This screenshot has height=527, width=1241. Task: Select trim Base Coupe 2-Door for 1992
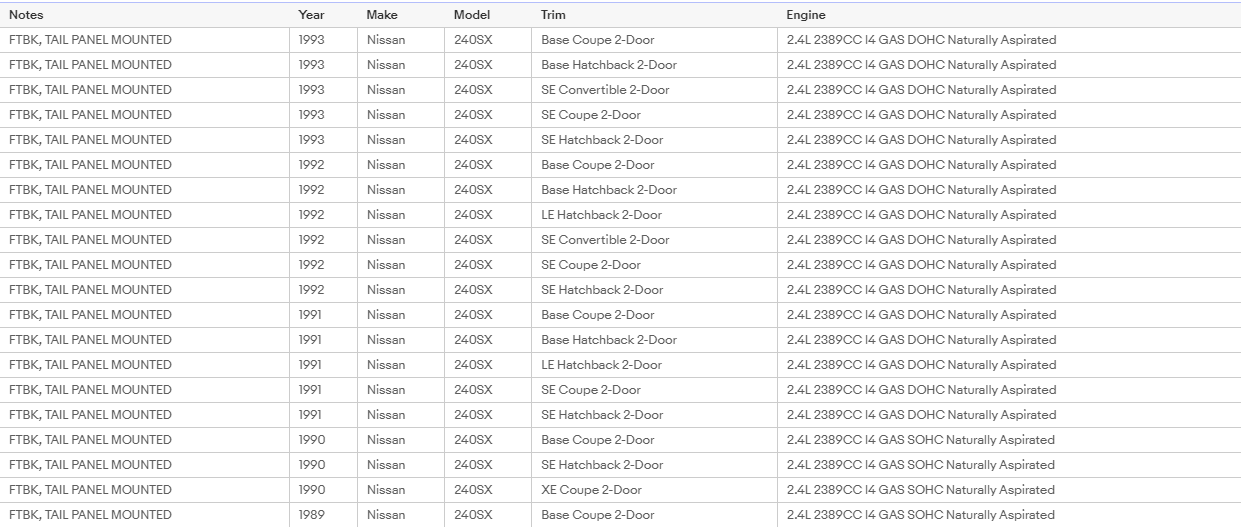click(x=598, y=165)
